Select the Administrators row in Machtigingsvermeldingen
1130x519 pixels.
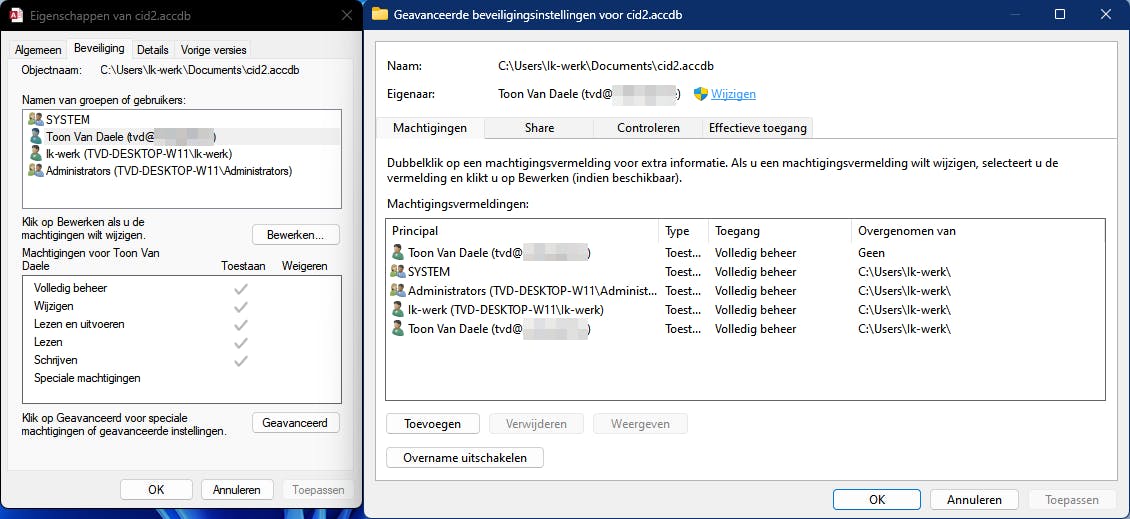click(x=745, y=290)
